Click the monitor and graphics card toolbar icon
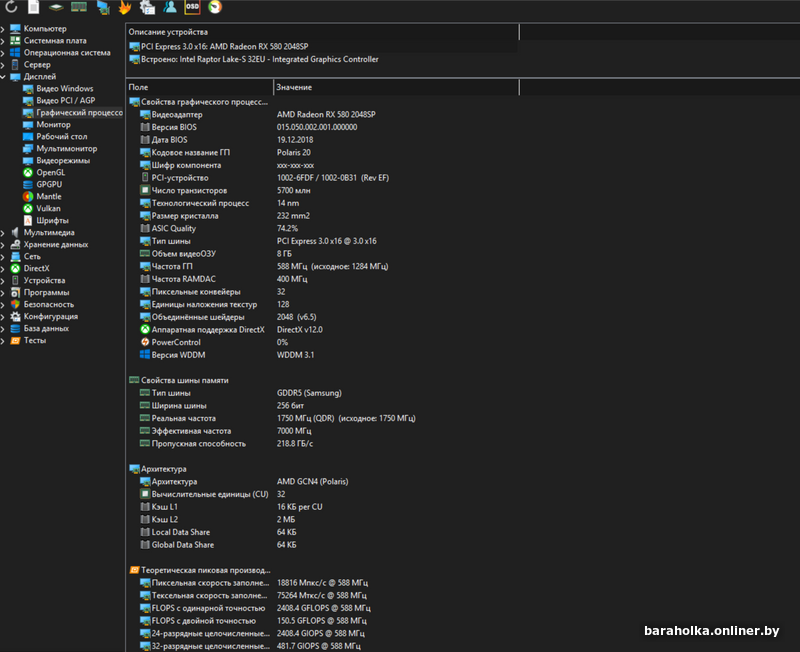The width and height of the screenshot is (800, 652). (103, 7)
